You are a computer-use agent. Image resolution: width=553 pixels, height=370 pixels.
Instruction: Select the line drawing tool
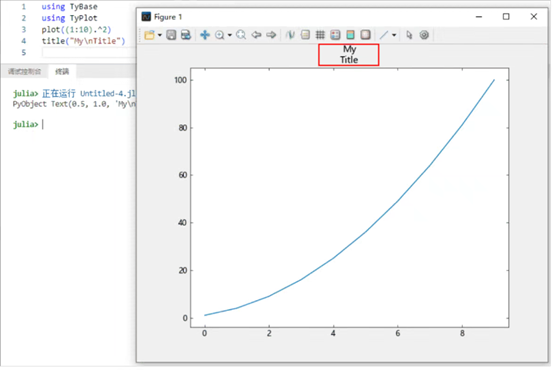(384, 35)
